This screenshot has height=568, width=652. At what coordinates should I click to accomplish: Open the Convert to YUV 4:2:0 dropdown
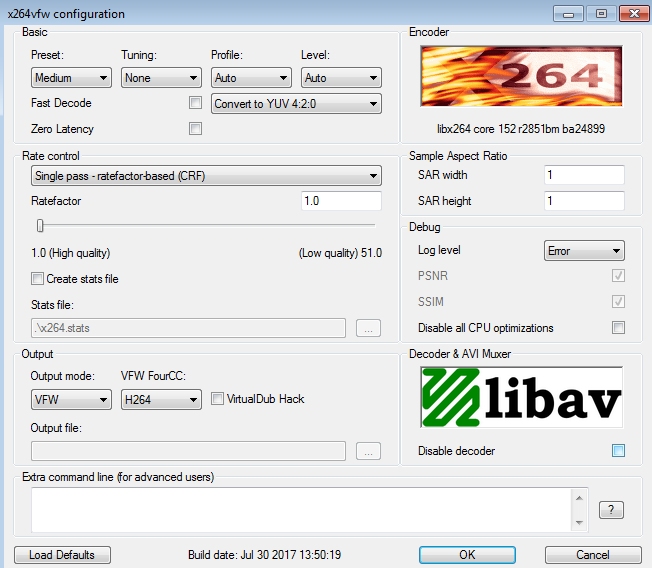296,104
